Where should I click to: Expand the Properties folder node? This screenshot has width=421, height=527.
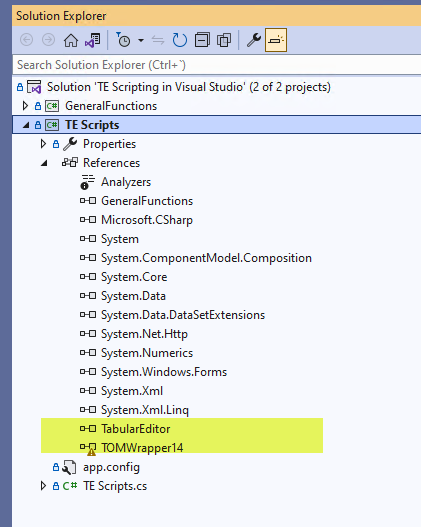tap(43, 144)
